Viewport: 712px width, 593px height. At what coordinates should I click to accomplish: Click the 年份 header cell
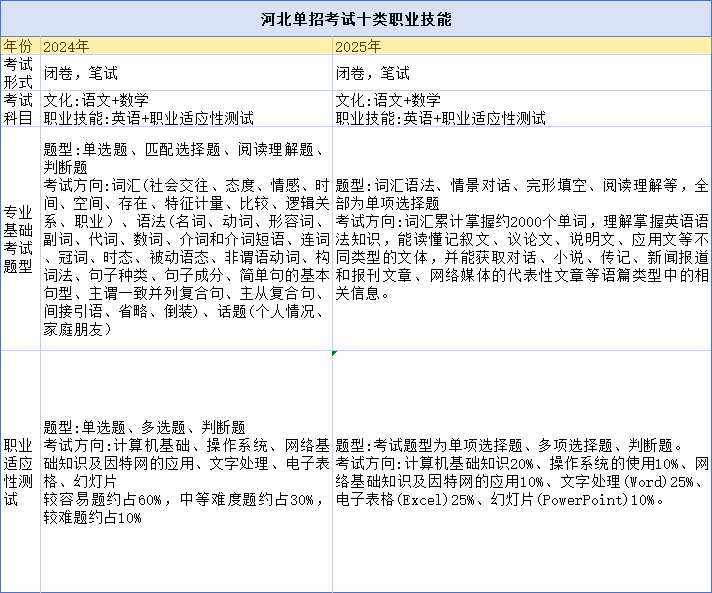(x=20, y=46)
